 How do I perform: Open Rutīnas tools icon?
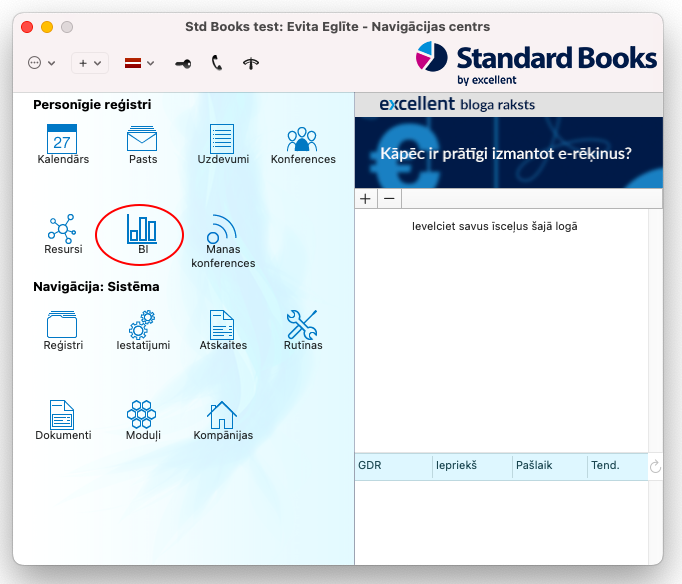pos(302,324)
